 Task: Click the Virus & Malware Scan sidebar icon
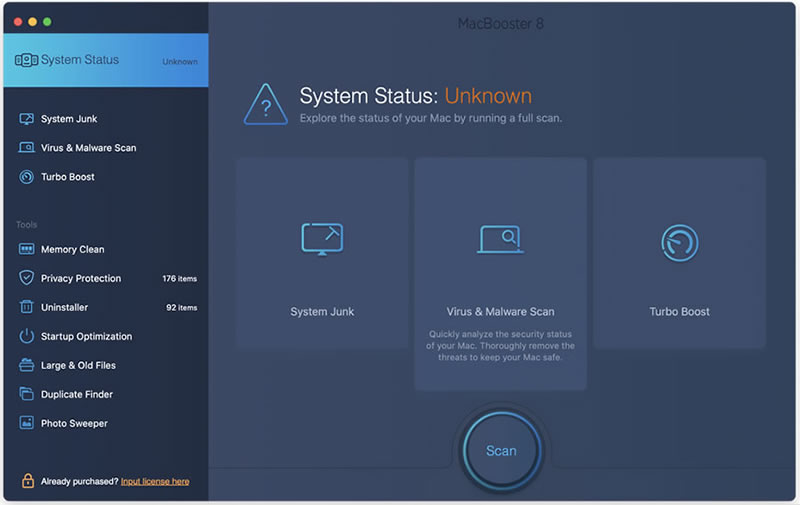pos(27,148)
